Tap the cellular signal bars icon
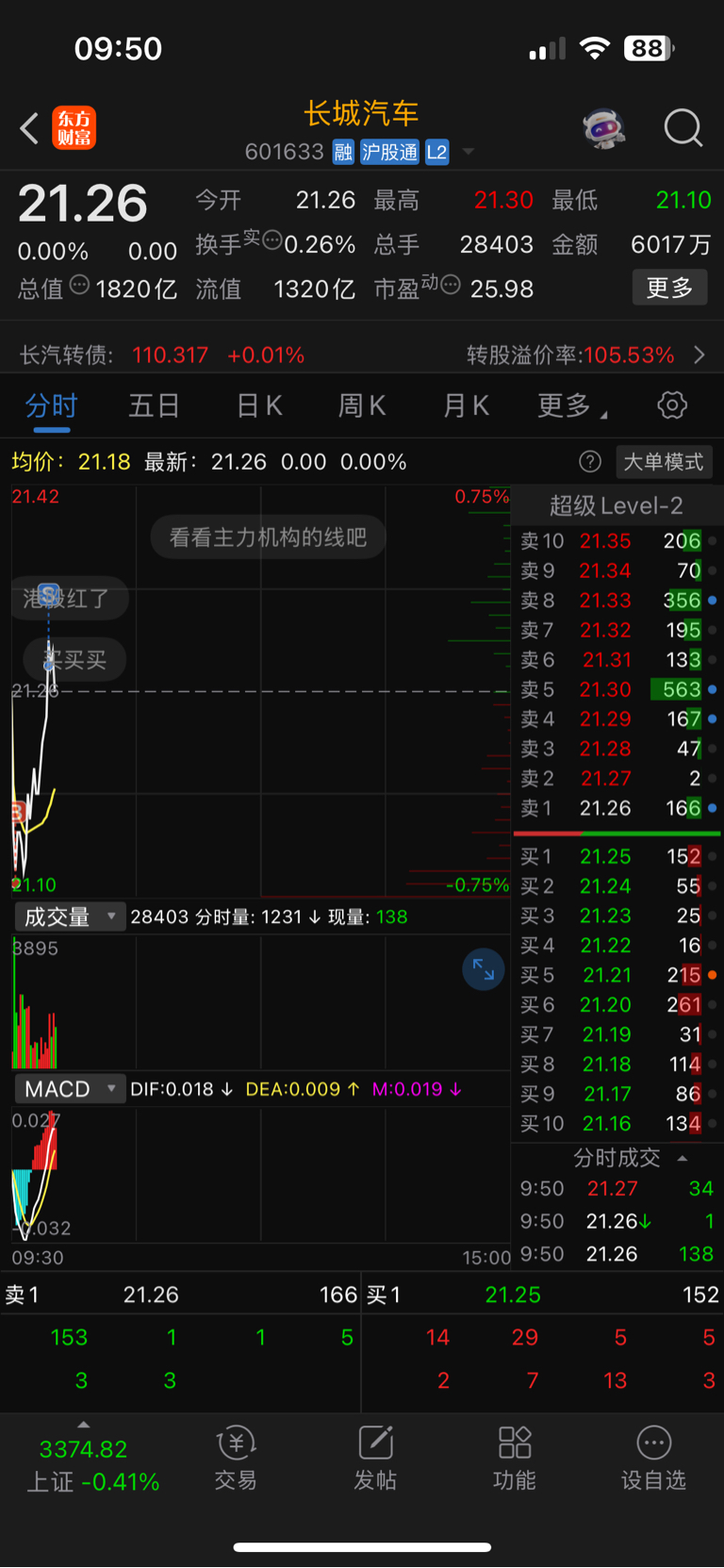This screenshot has width=724, height=1568. click(547, 48)
